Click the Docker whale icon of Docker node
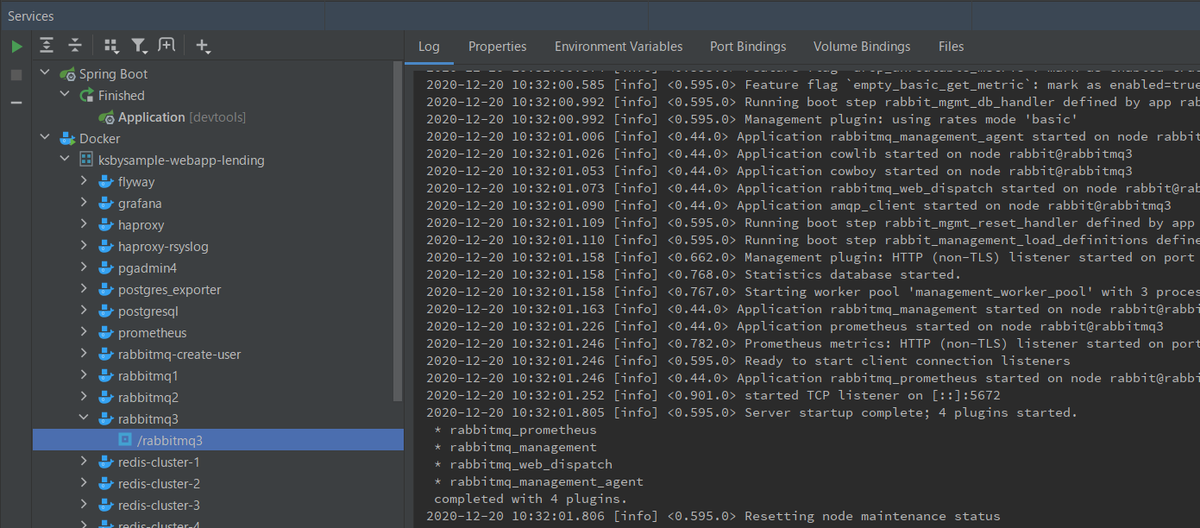Image resolution: width=1200 pixels, height=528 pixels. click(67, 138)
